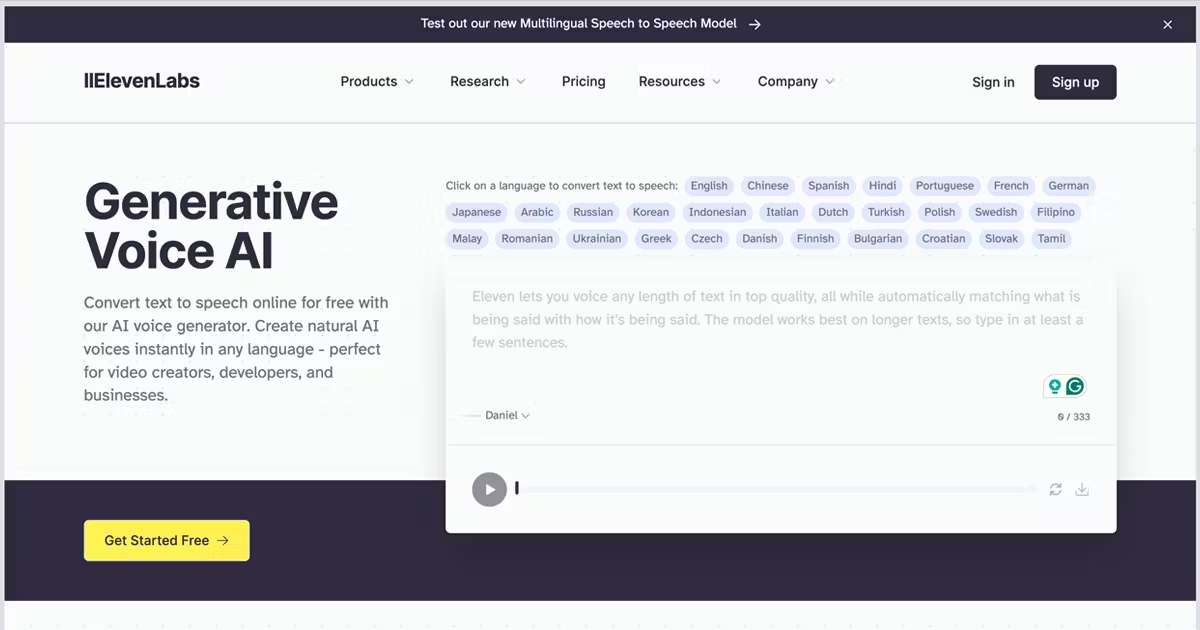This screenshot has height=630, width=1200.
Task: Click Get Started Free
Action: click(166, 540)
